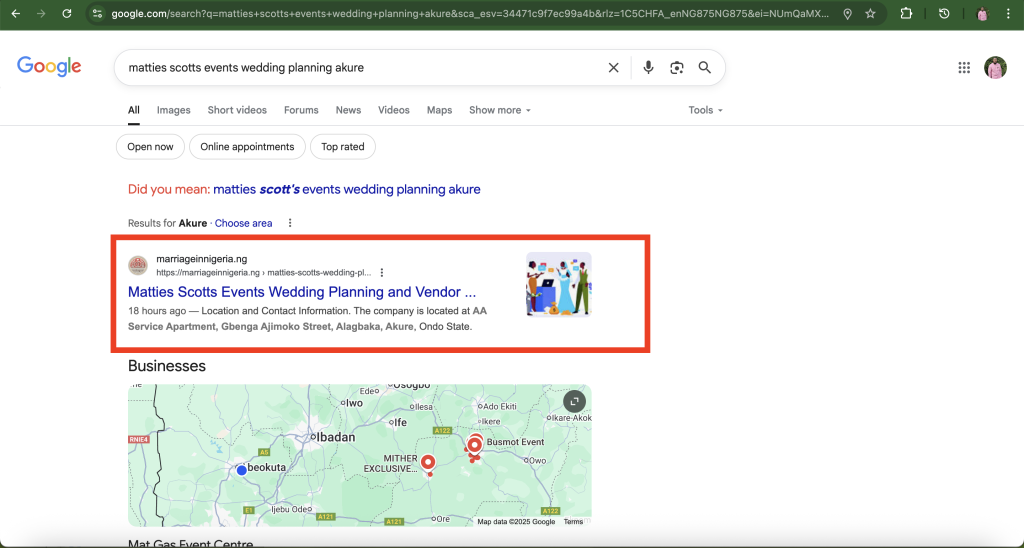
Task: Clear the search box with the X
Action: pyautogui.click(x=613, y=67)
